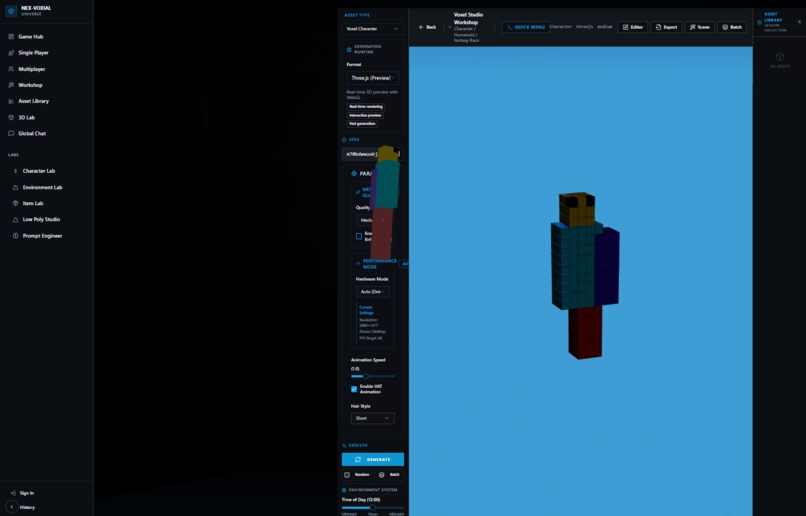Click the Export button in the toolbar
806x516 pixels.
pos(666,27)
